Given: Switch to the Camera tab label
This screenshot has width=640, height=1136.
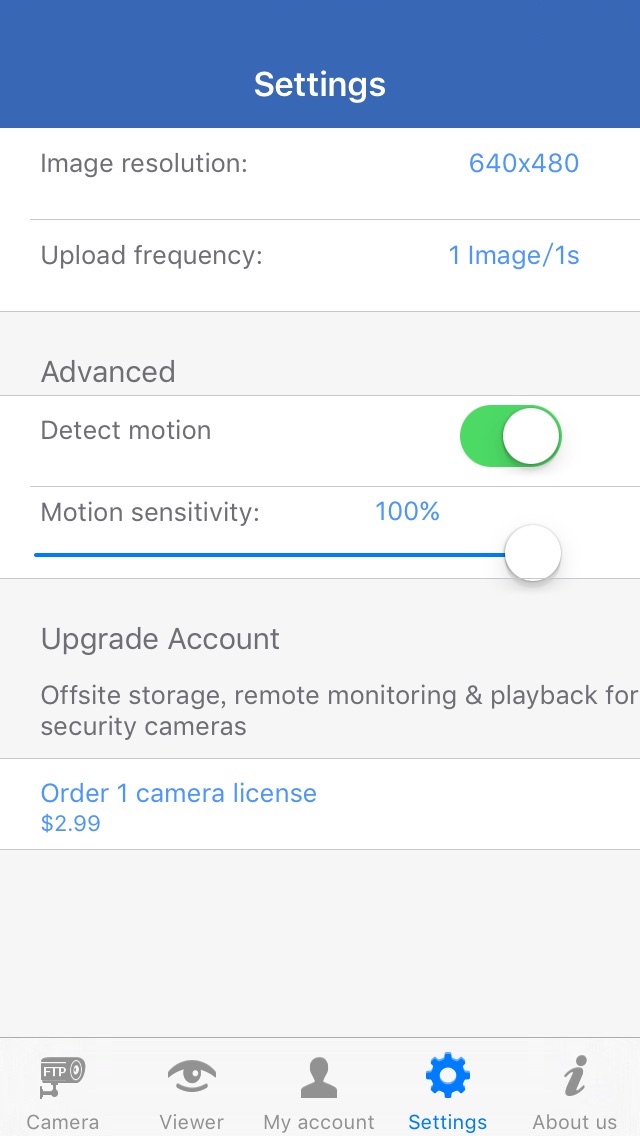Looking at the screenshot, I should pos(62,1122).
